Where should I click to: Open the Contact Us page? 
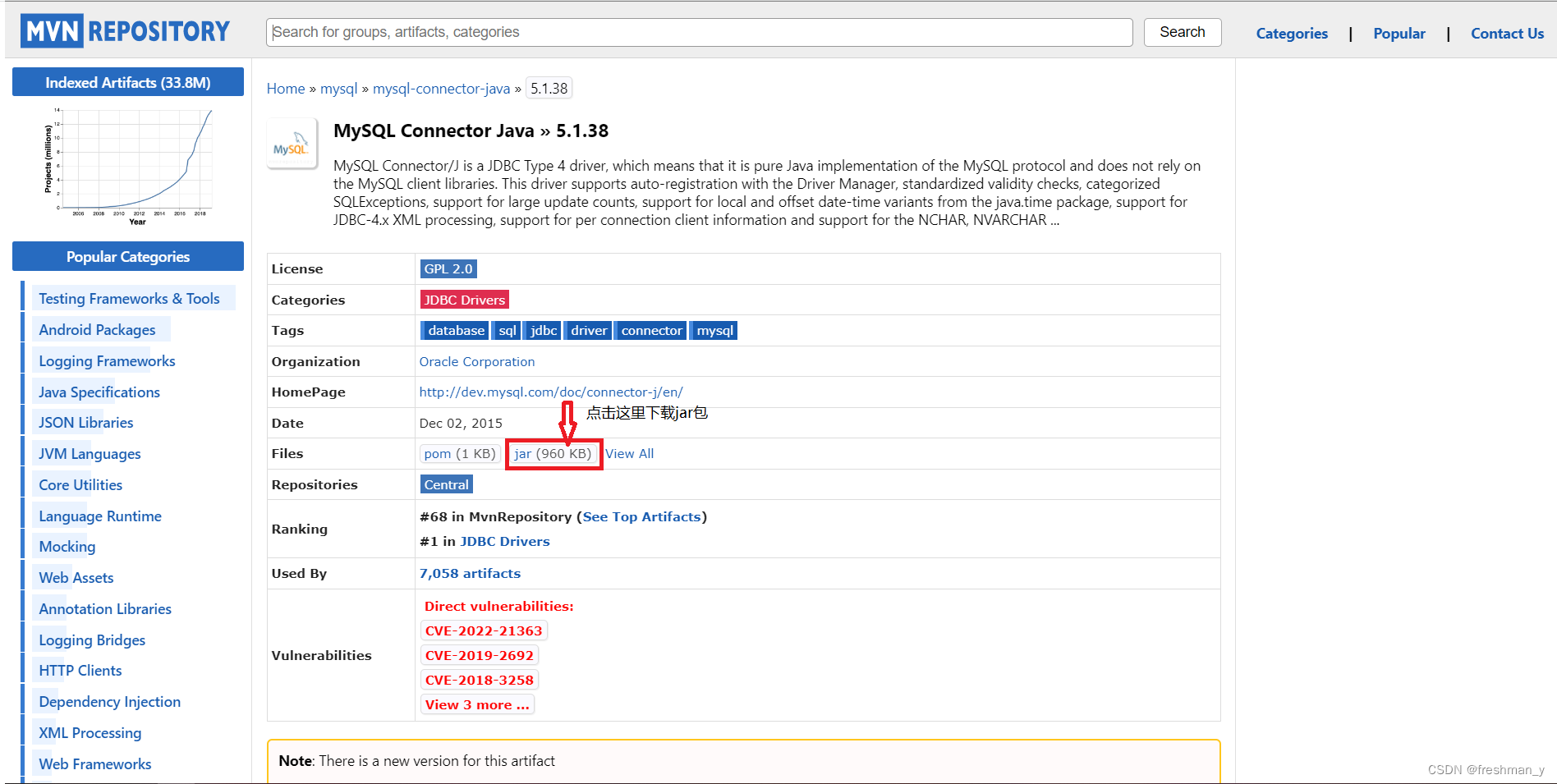click(1507, 33)
